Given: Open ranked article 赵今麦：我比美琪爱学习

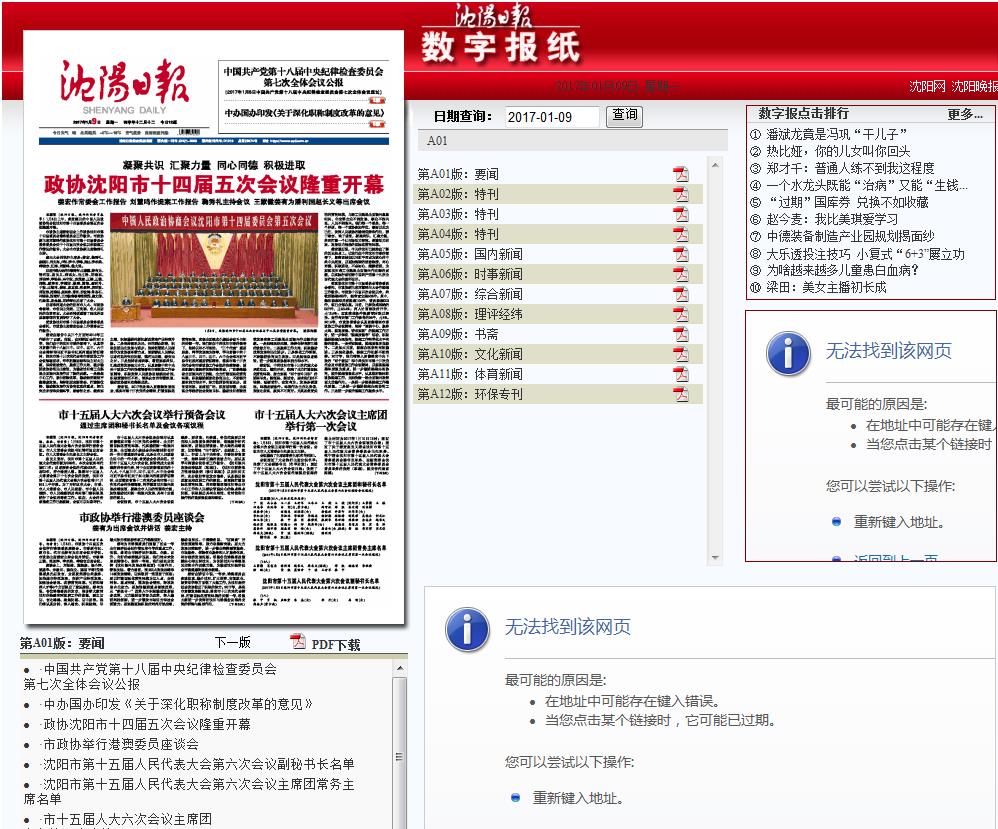Looking at the screenshot, I should point(832,219).
